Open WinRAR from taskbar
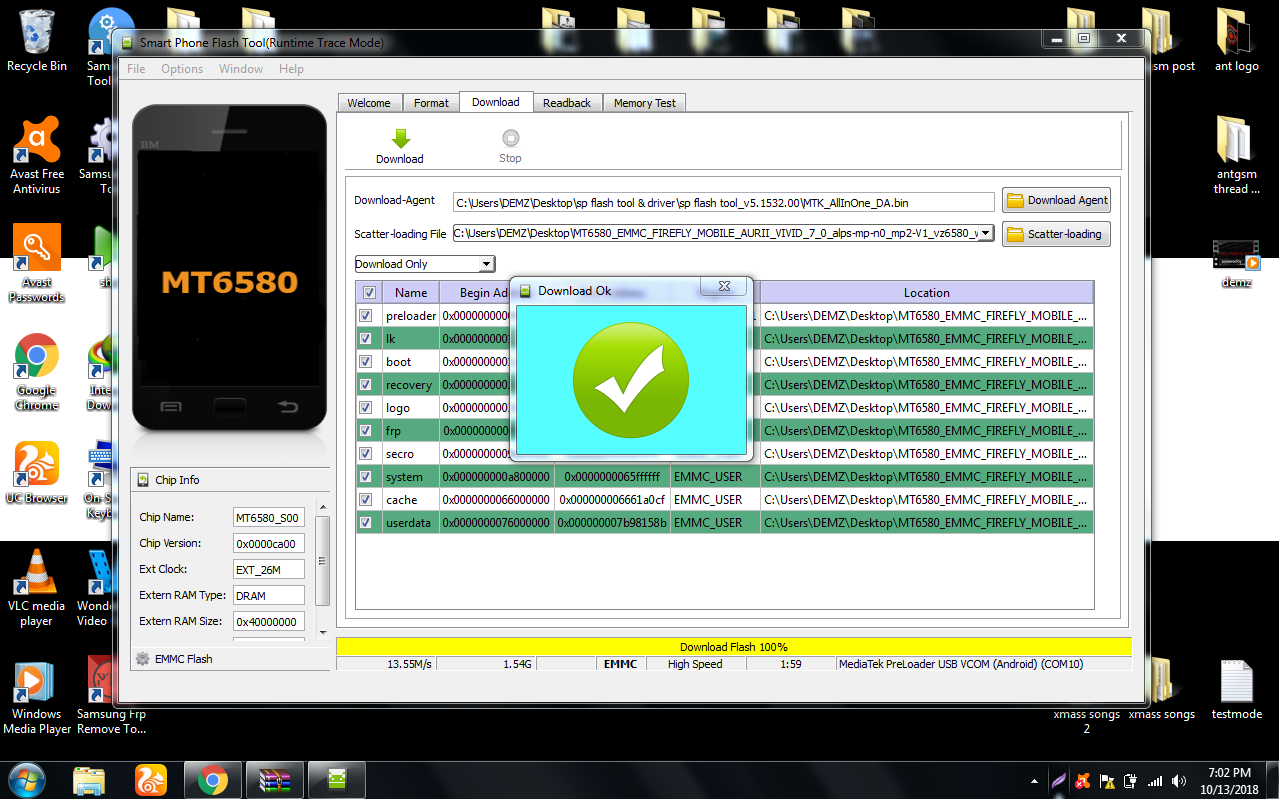 click(x=273, y=779)
